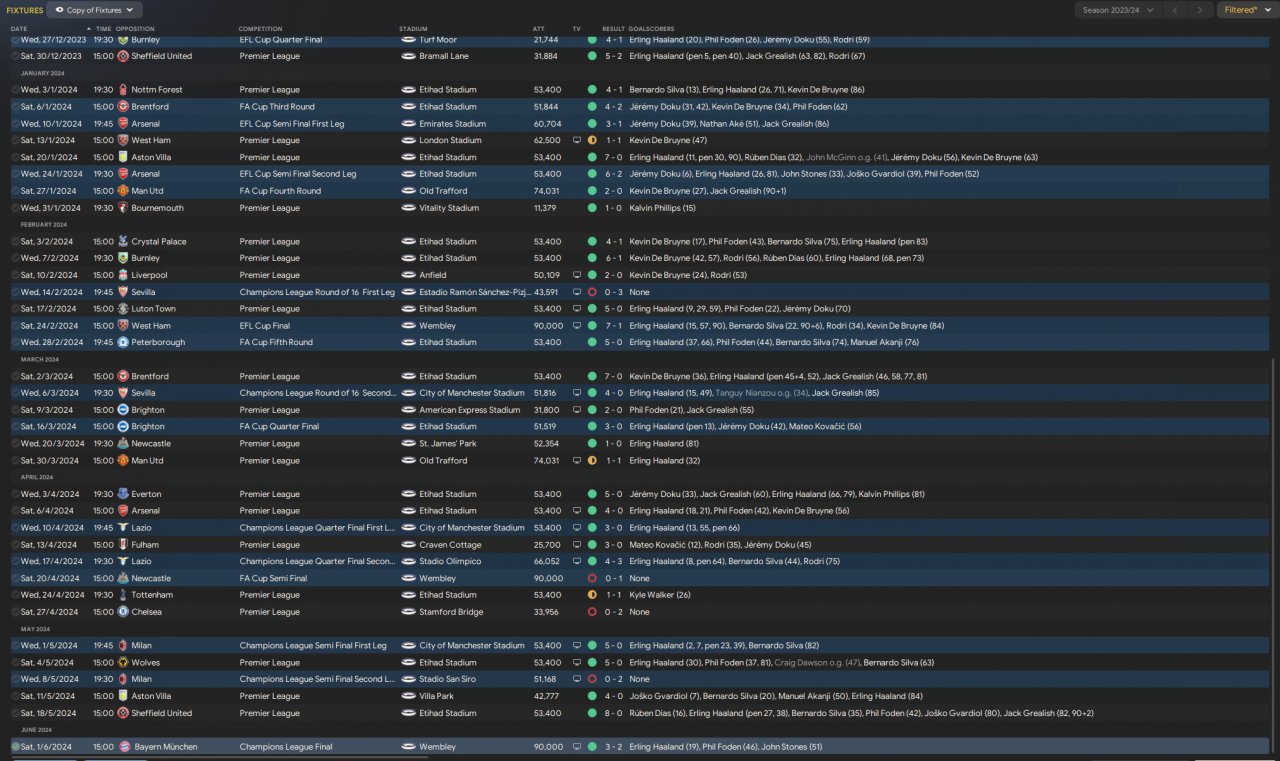The width and height of the screenshot is (1280, 761).
Task: Go to the previous season with the left arrow
Action: coord(1176,10)
